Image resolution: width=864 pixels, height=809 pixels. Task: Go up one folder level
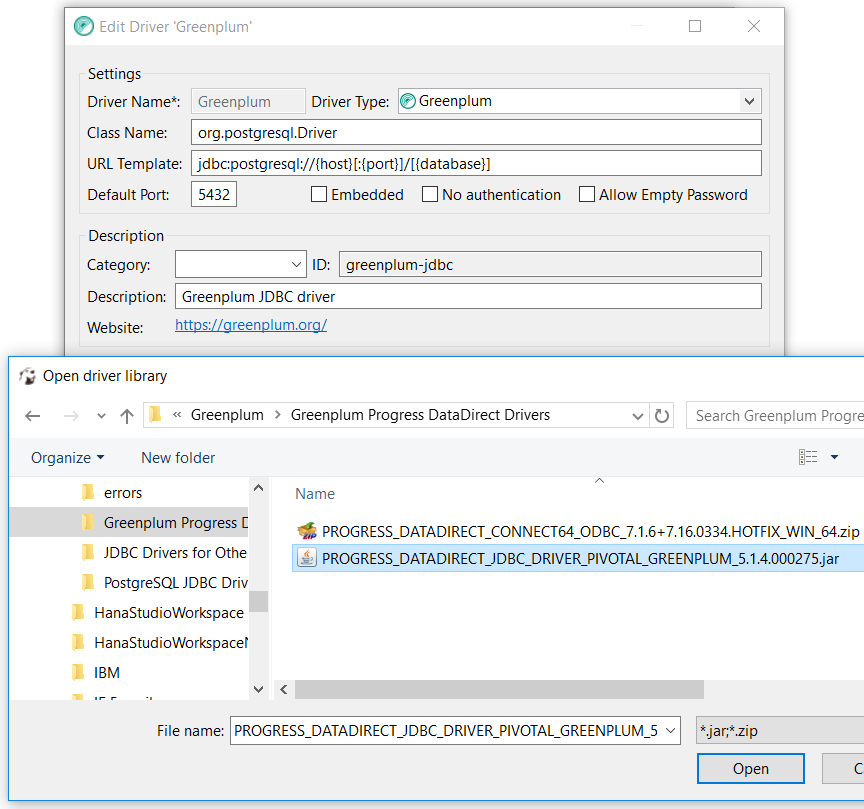click(127, 416)
